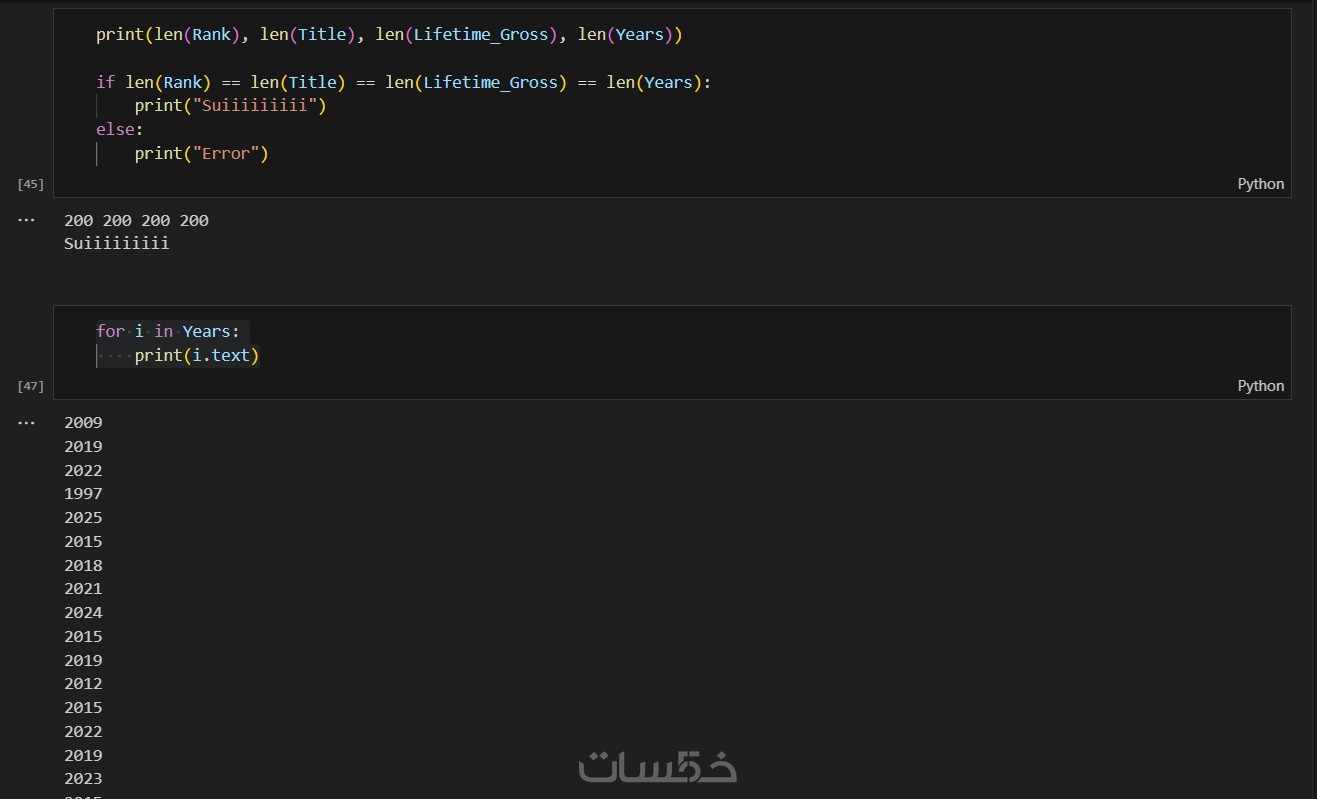
Task: Place the cursor on the print("Error") code line
Action: 201,154
